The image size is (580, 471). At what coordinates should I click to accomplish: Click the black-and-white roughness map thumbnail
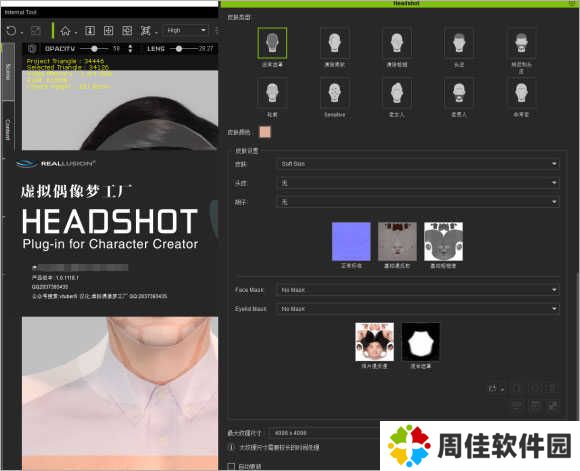(444, 242)
